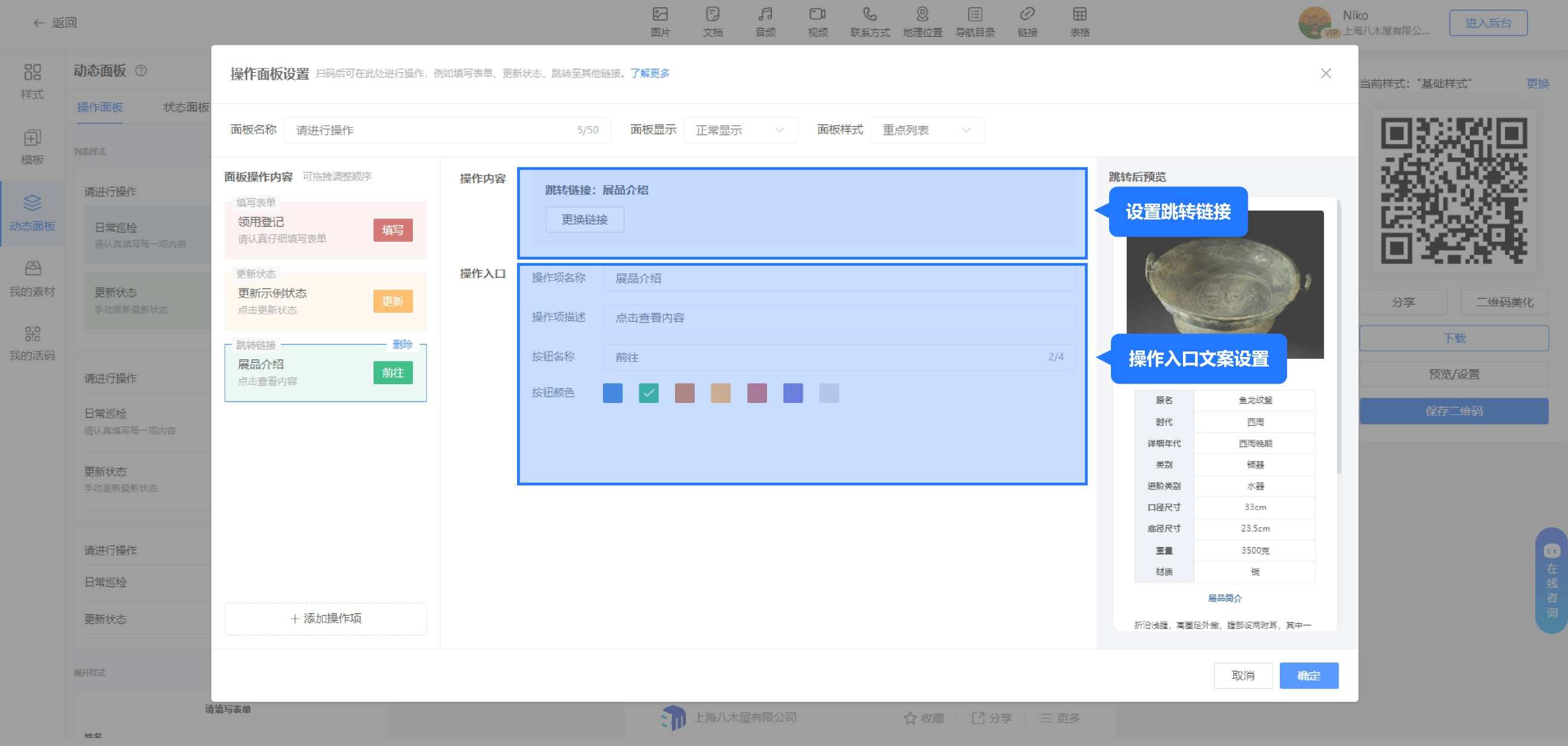The image size is (1568, 746).
Task: Click the 收藏 star icon
Action: click(910, 718)
